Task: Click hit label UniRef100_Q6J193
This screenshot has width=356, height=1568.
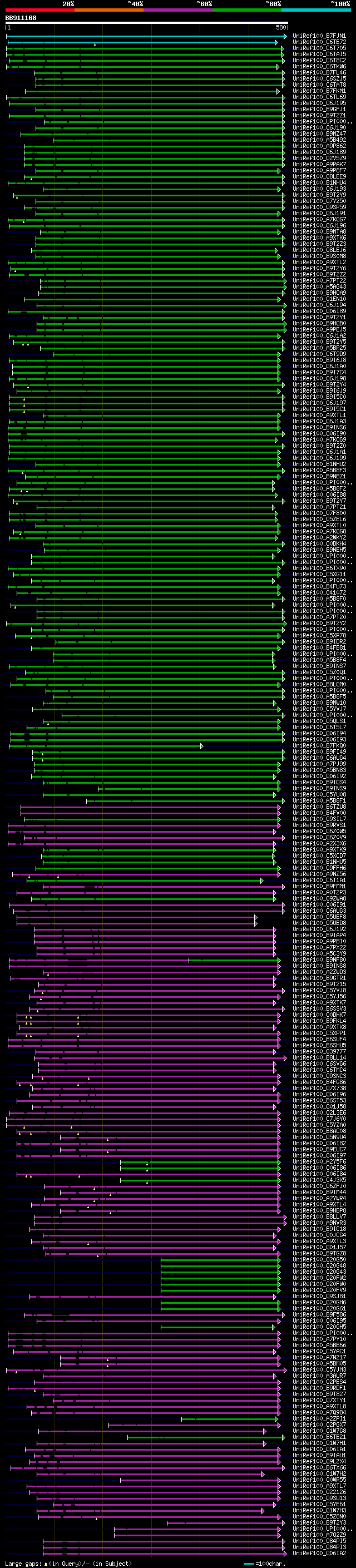Action: [319, 189]
